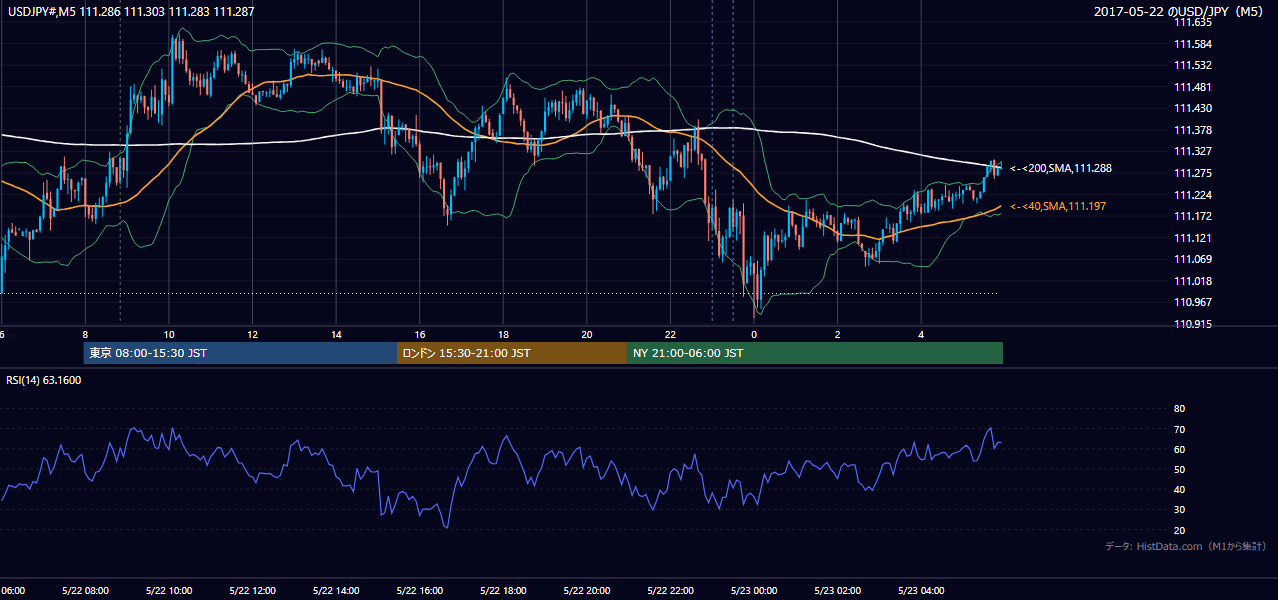Click price axis value 111.430
The height and width of the screenshot is (600, 1278).
[x=1194, y=108]
